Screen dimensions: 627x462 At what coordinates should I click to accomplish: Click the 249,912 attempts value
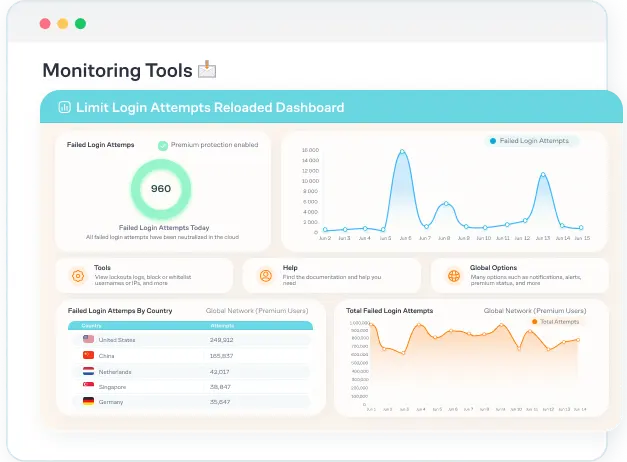pyautogui.click(x=222, y=340)
